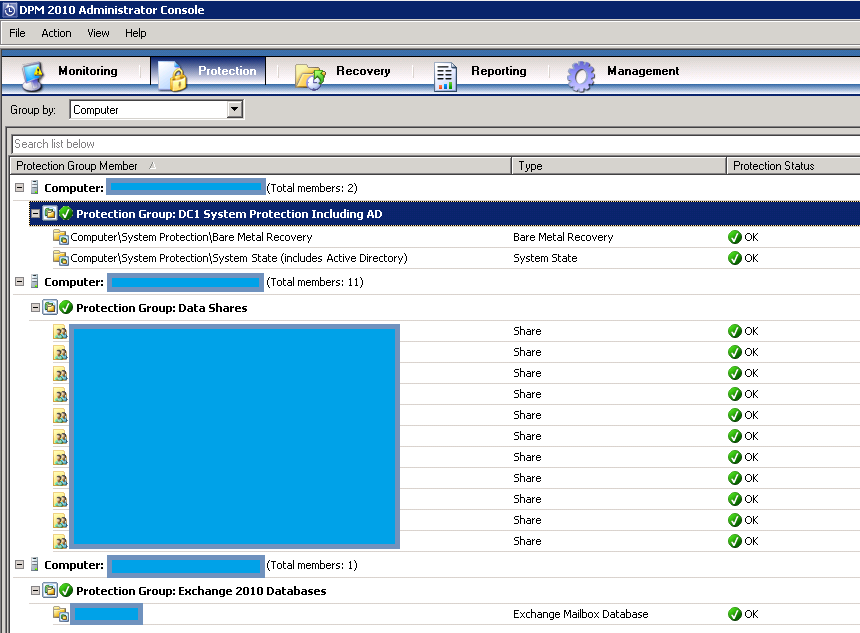Open the Help menu
Viewport: 860px width, 633px height.
pos(135,33)
